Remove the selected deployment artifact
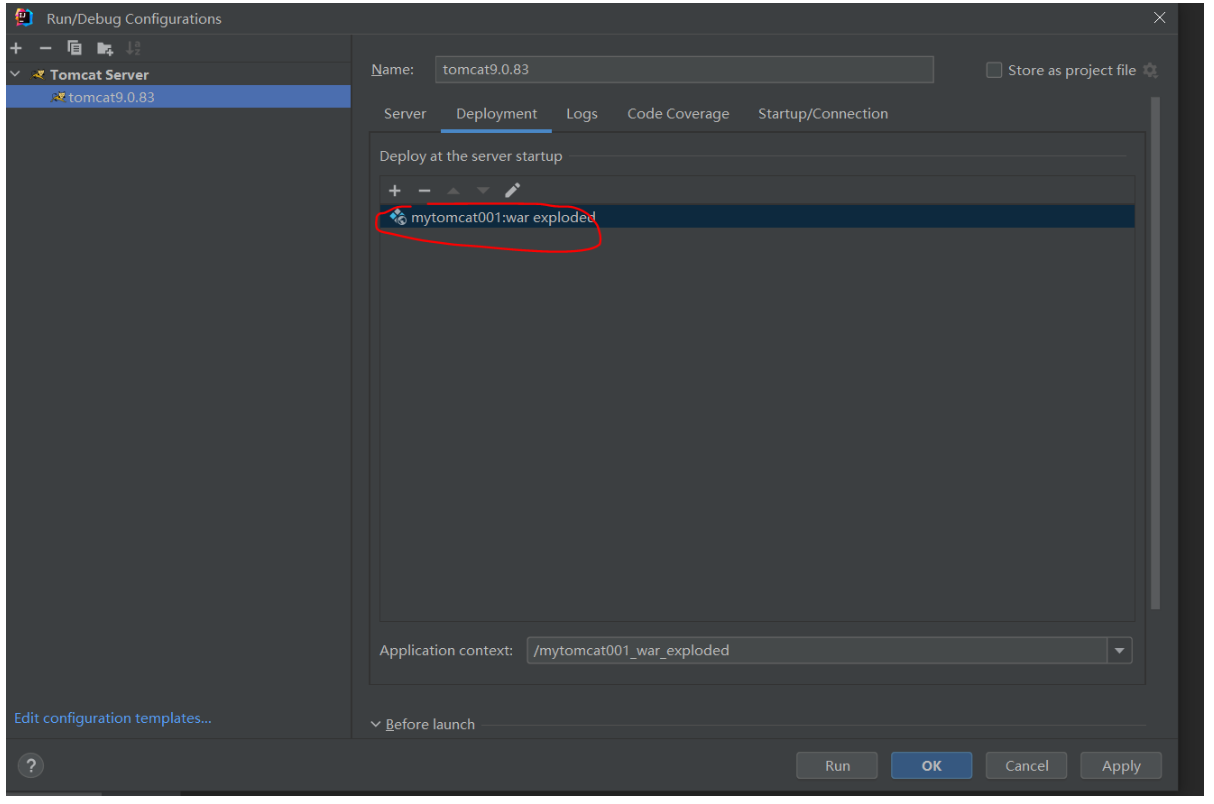This screenshot has height=804, width=1214. pos(424,190)
